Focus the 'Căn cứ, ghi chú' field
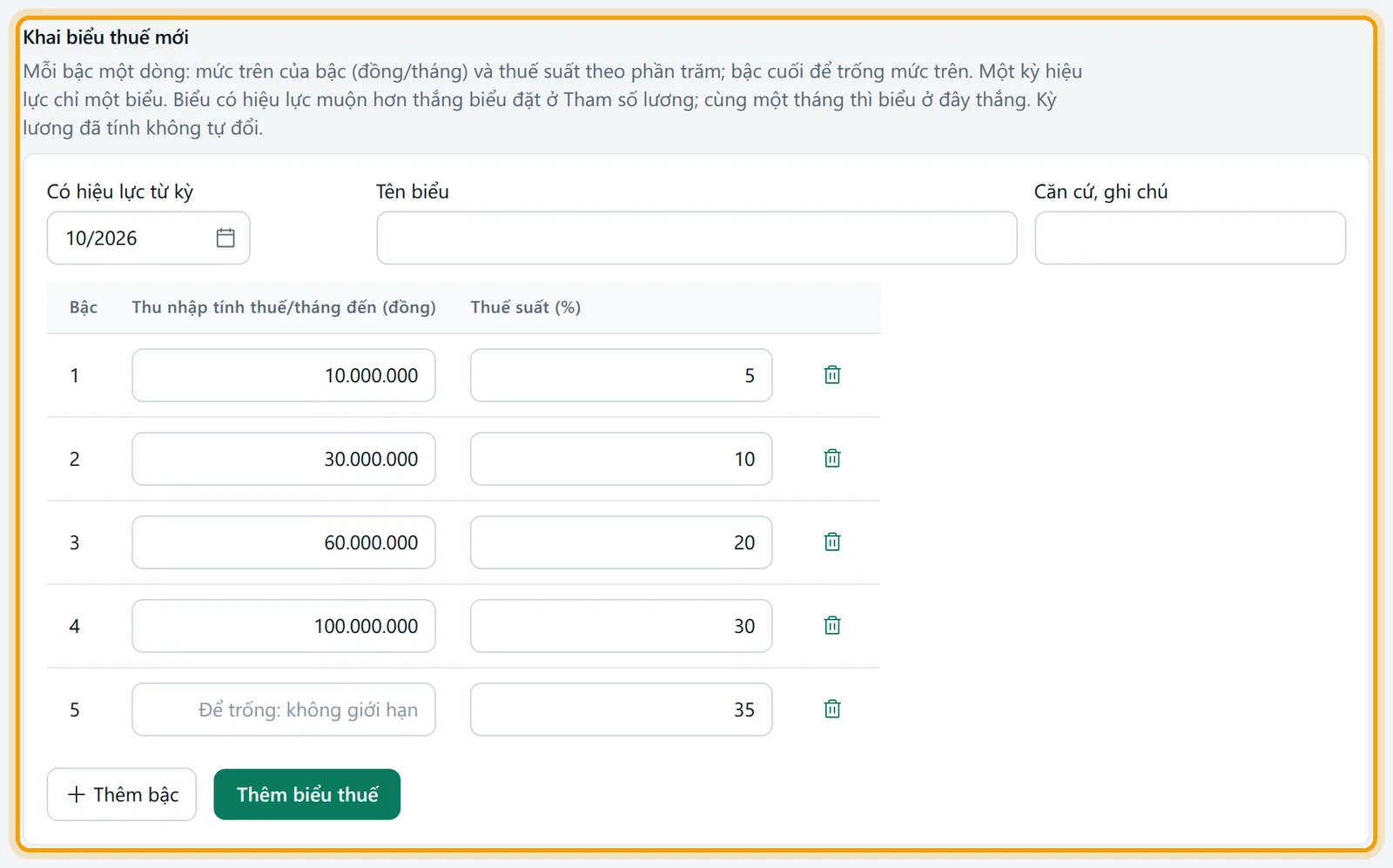1393x868 pixels. pyautogui.click(x=1190, y=238)
